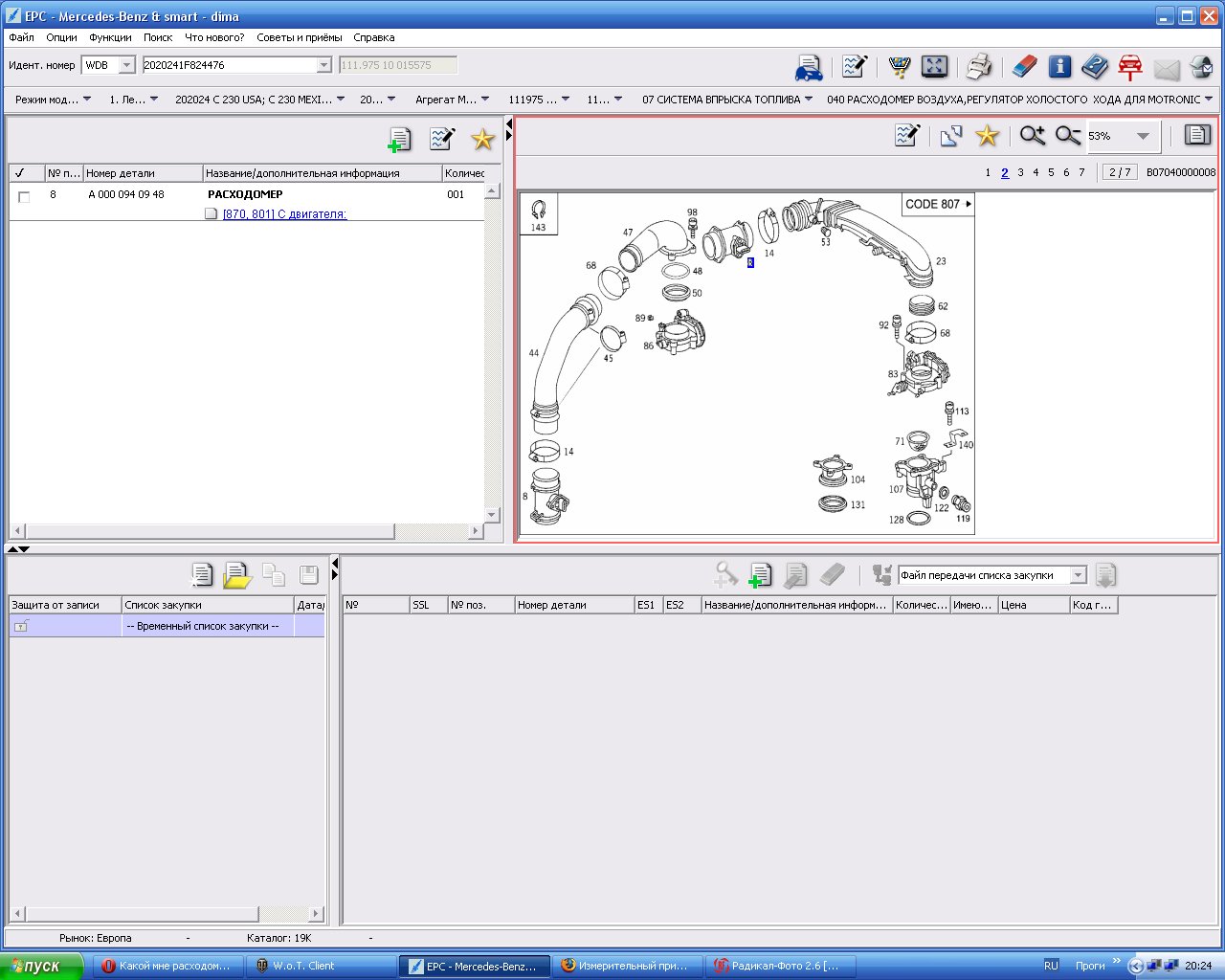Image resolution: width=1225 pixels, height=980 pixels.
Task: Switch to Радикал-Фото taskbar item
Action: point(781,966)
